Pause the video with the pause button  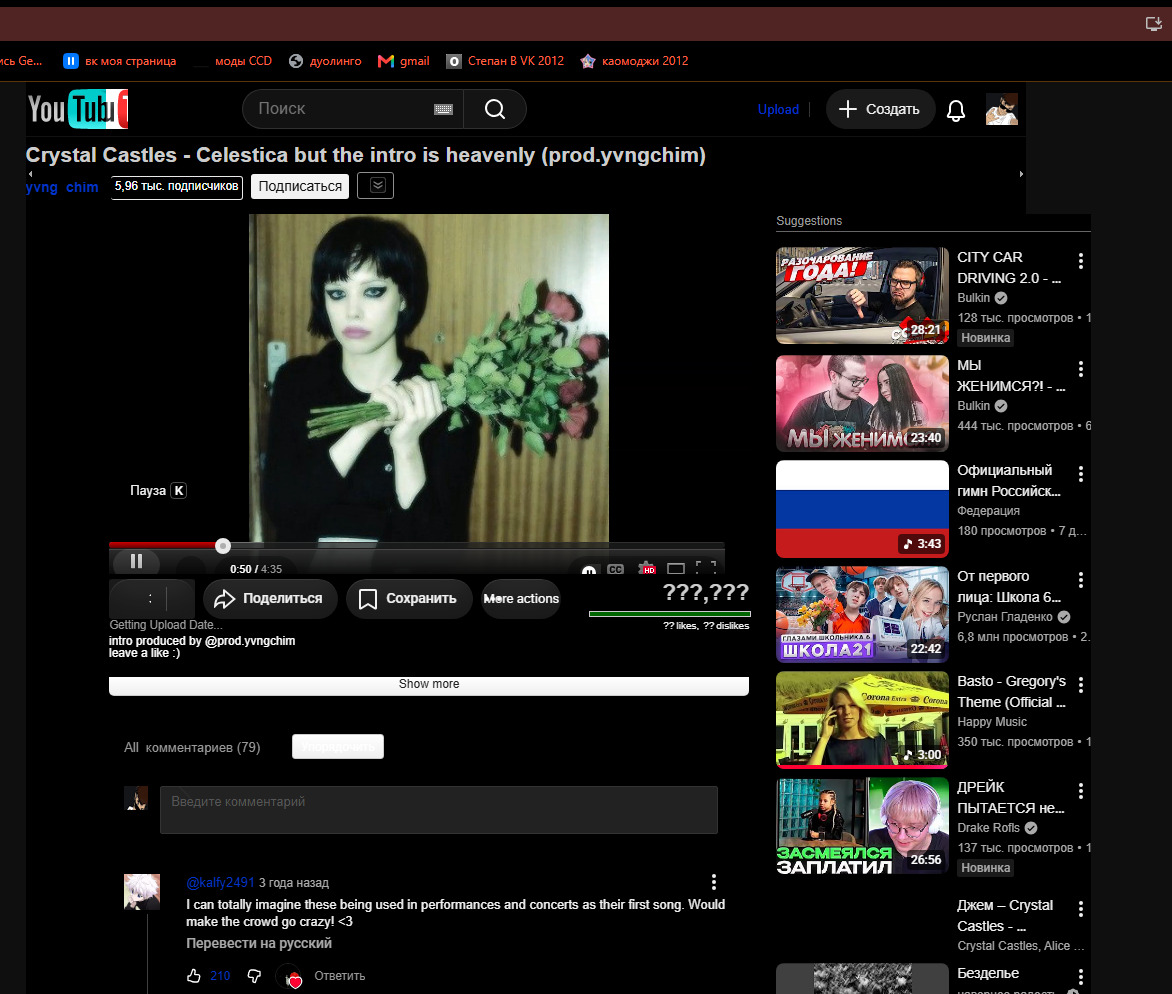click(136, 561)
